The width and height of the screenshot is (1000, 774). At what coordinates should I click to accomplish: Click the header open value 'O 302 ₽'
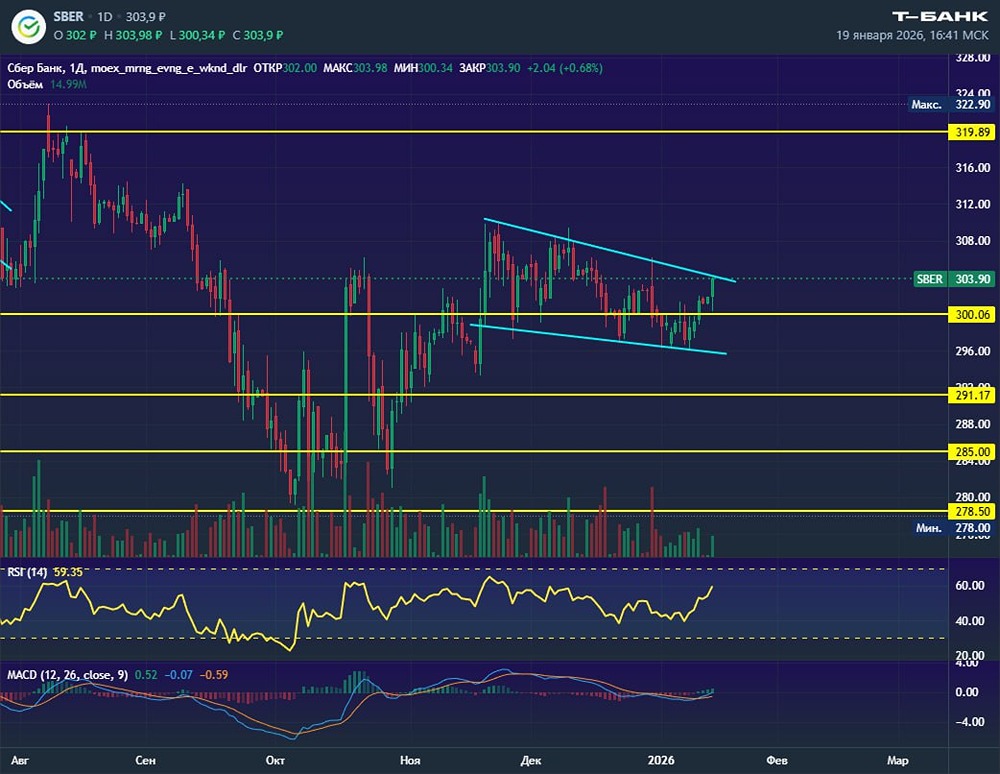pos(75,35)
